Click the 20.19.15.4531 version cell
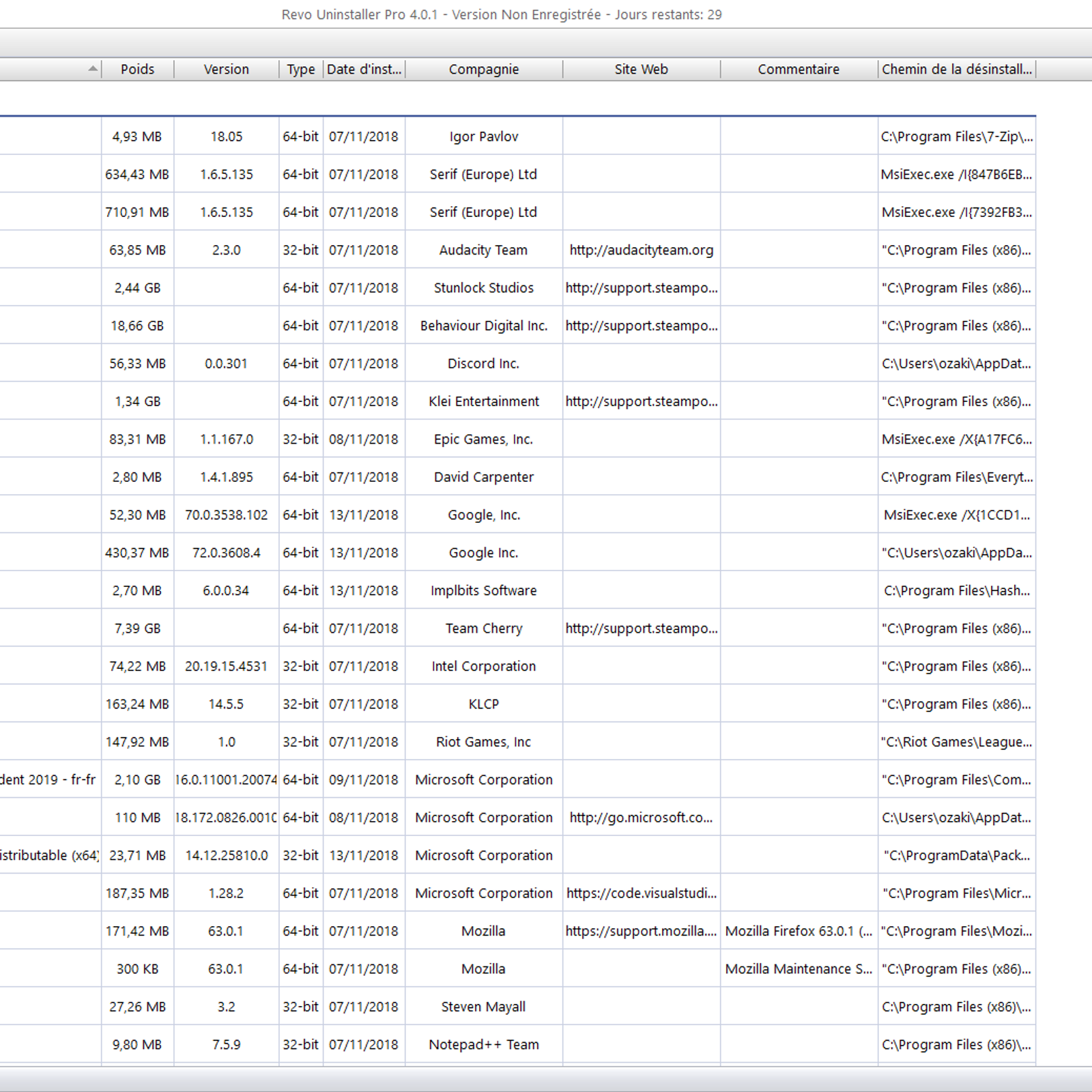The width and height of the screenshot is (1092, 1092). tap(227, 666)
